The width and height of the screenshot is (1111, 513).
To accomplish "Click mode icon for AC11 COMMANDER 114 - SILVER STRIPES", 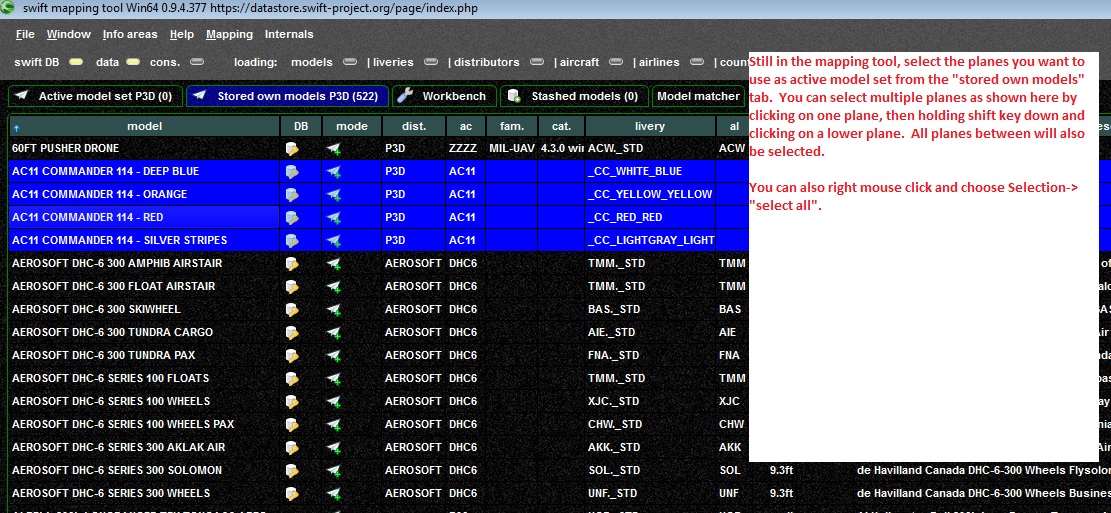I will [334, 240].
